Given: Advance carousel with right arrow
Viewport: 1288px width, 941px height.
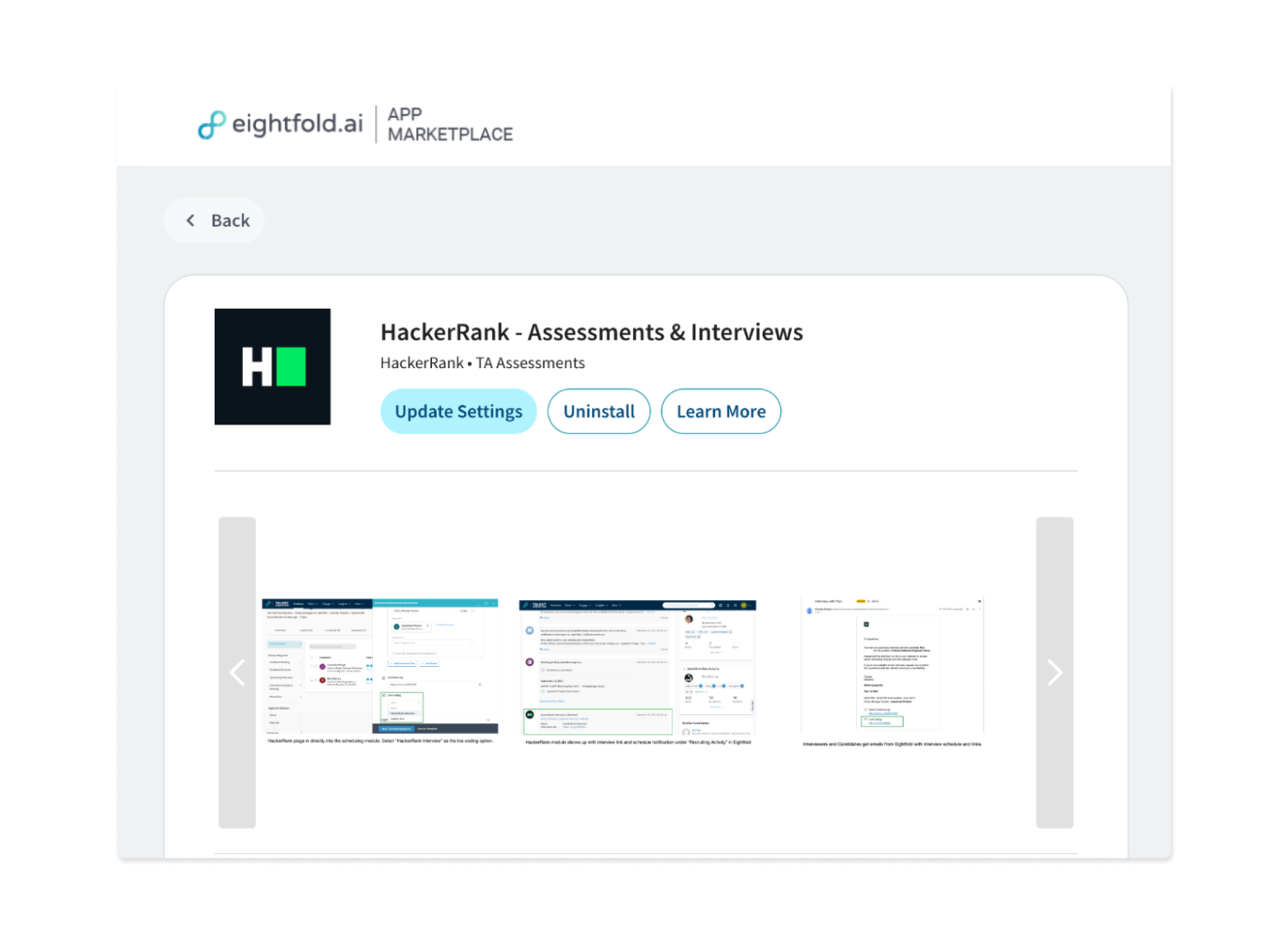Looking at the screenshot, I should 1054,673.
